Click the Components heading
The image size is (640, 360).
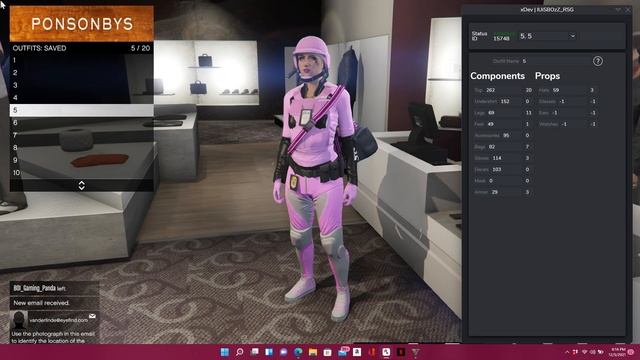(x=497, y=76)
